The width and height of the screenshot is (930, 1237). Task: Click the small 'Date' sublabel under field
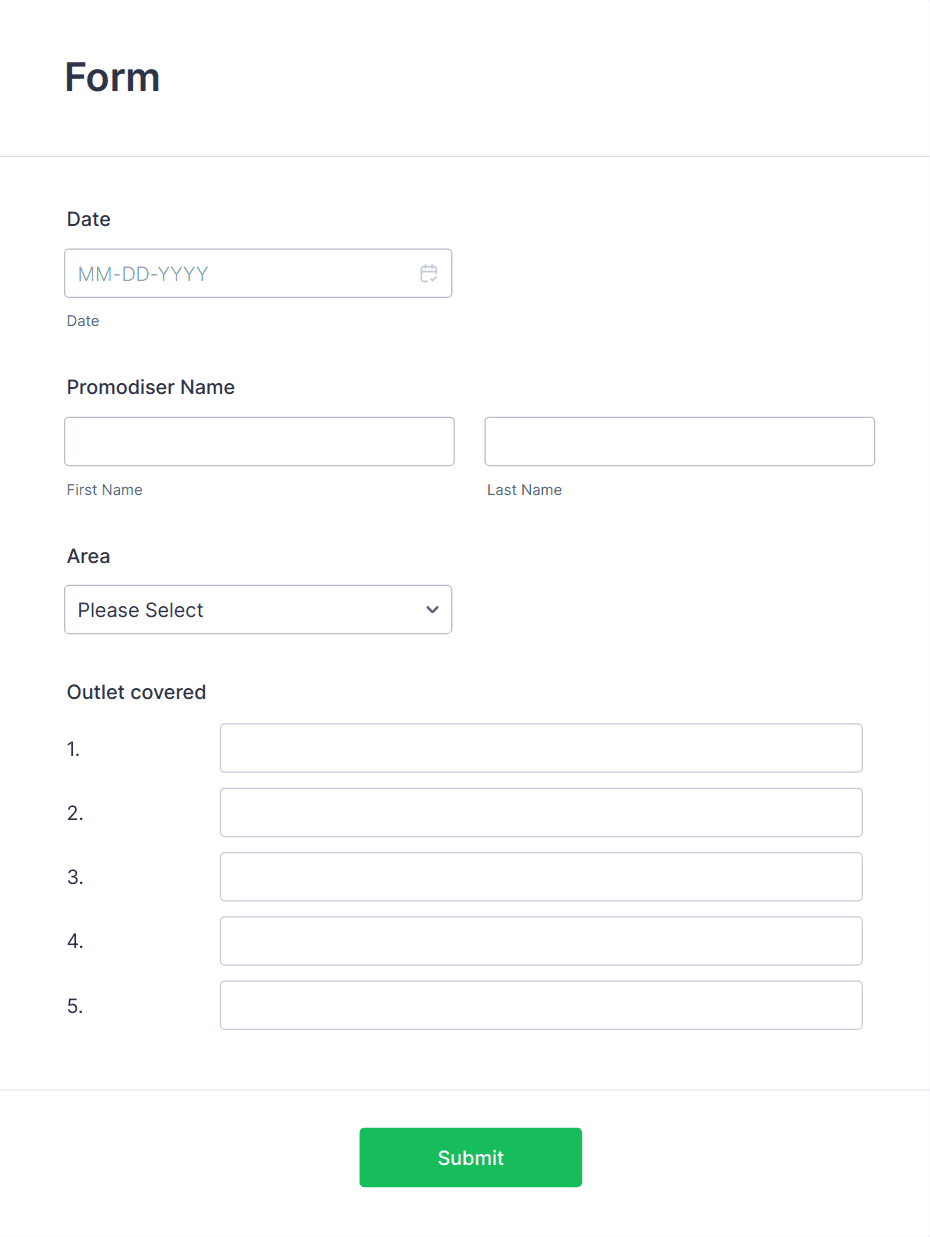coord(83,321)
